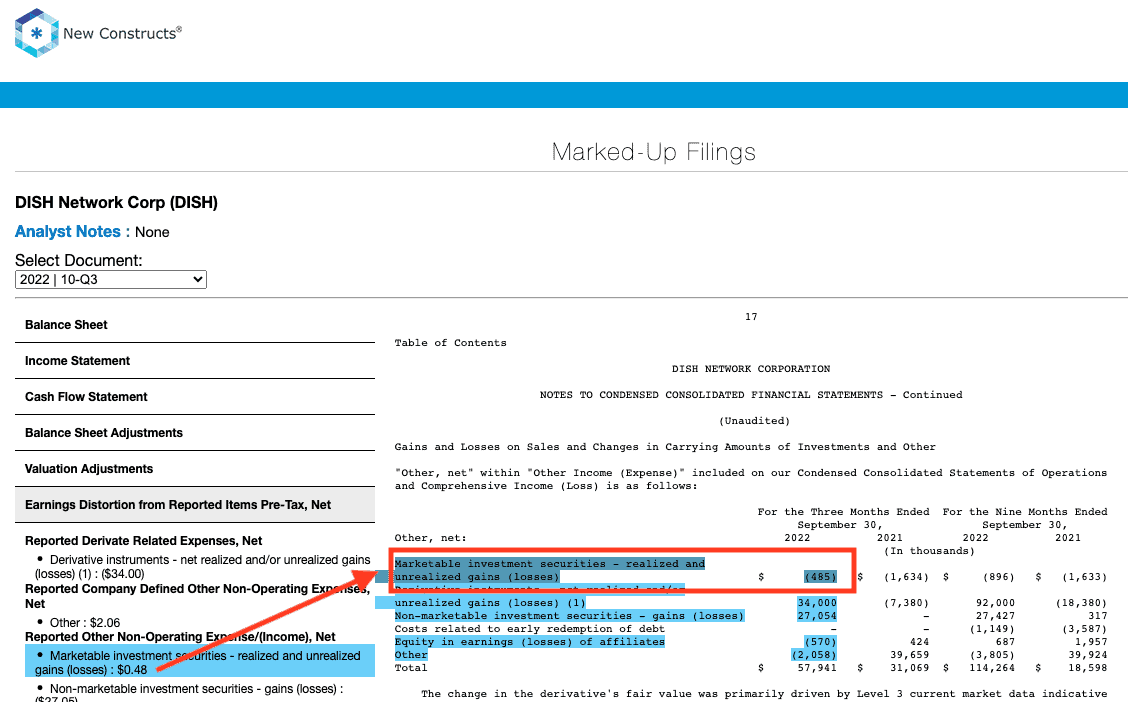Click the Table of Contents text
The image size is (1128, 702).
pyautogui.click(x=450, y=343)
